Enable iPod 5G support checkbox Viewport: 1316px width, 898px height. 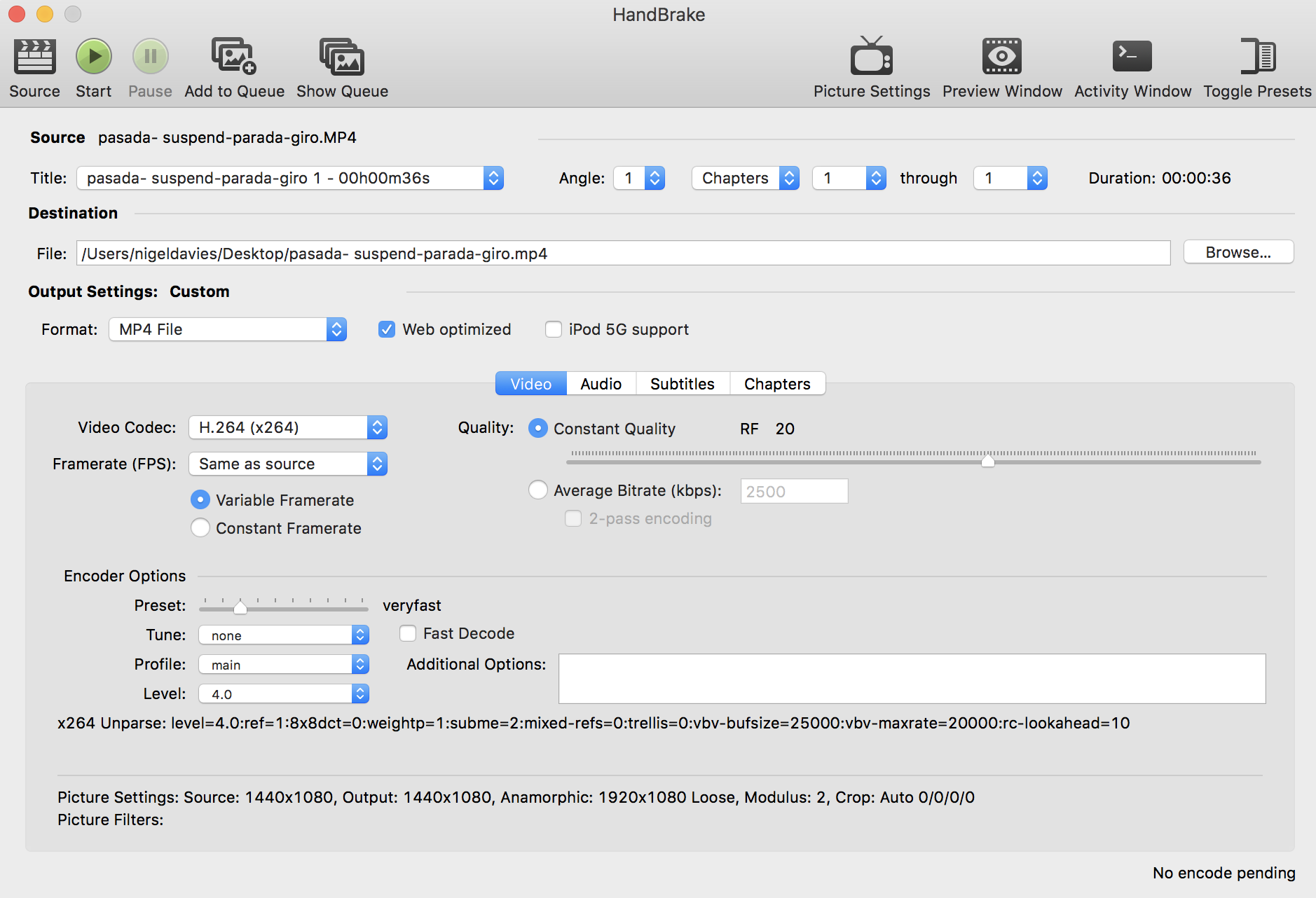pos(554,329)
